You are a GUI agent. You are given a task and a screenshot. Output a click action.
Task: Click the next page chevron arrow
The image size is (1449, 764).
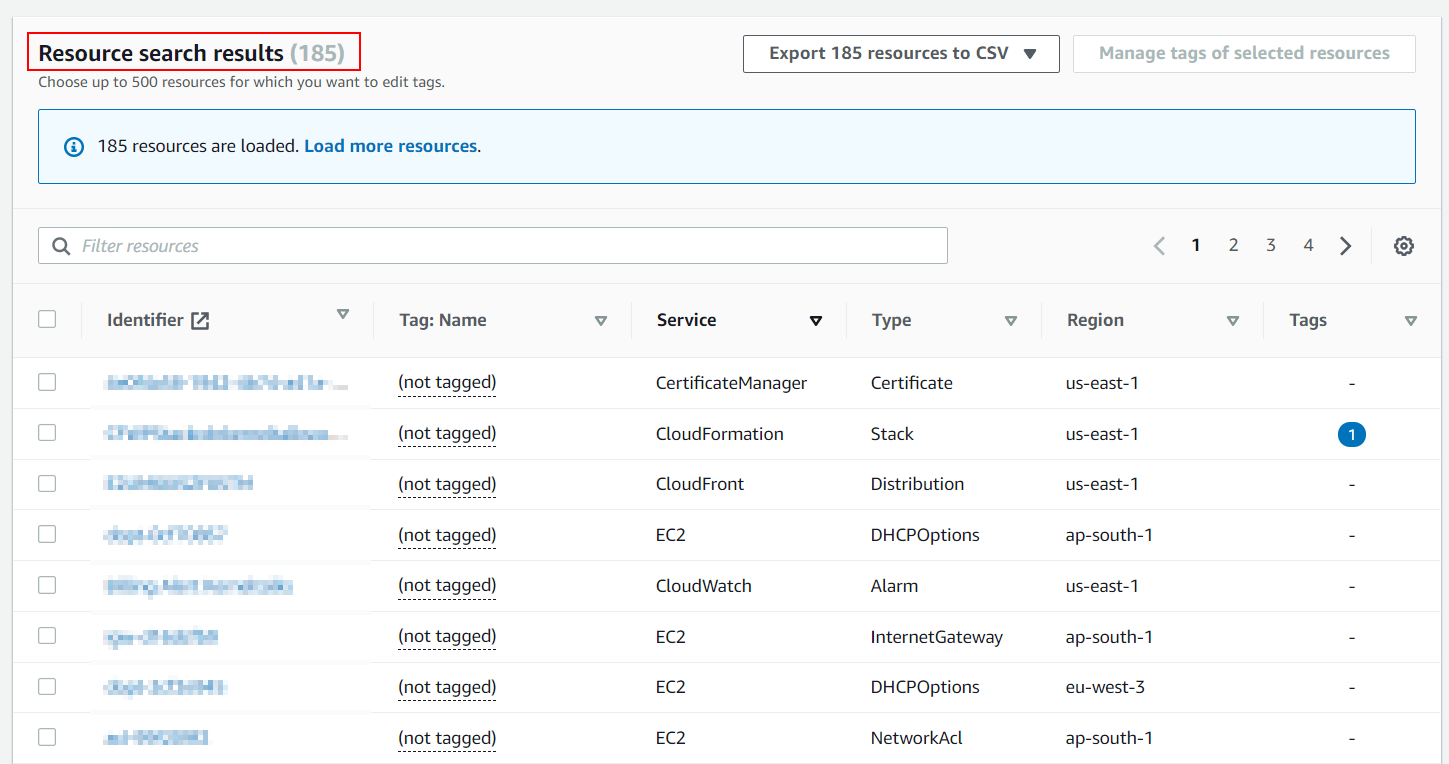1345,245
